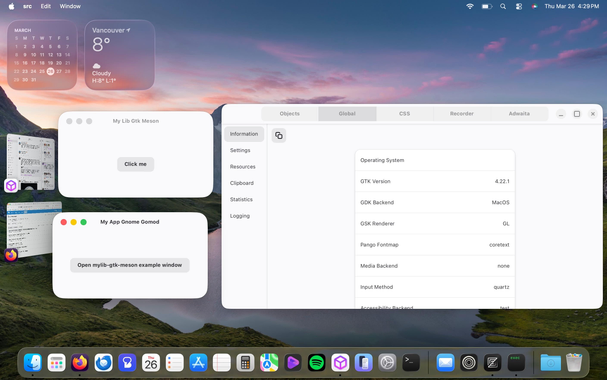Viewport: 607px width, 380px height.
Task: Click the March calendar widget
Action: coord(42,55)
